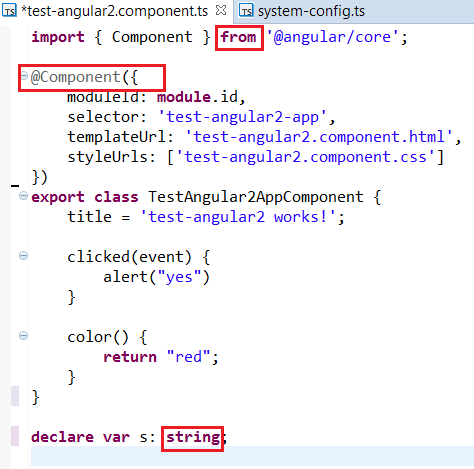Click the 'selector' property name
Screen dimensions: 474x469
(103, 117)
